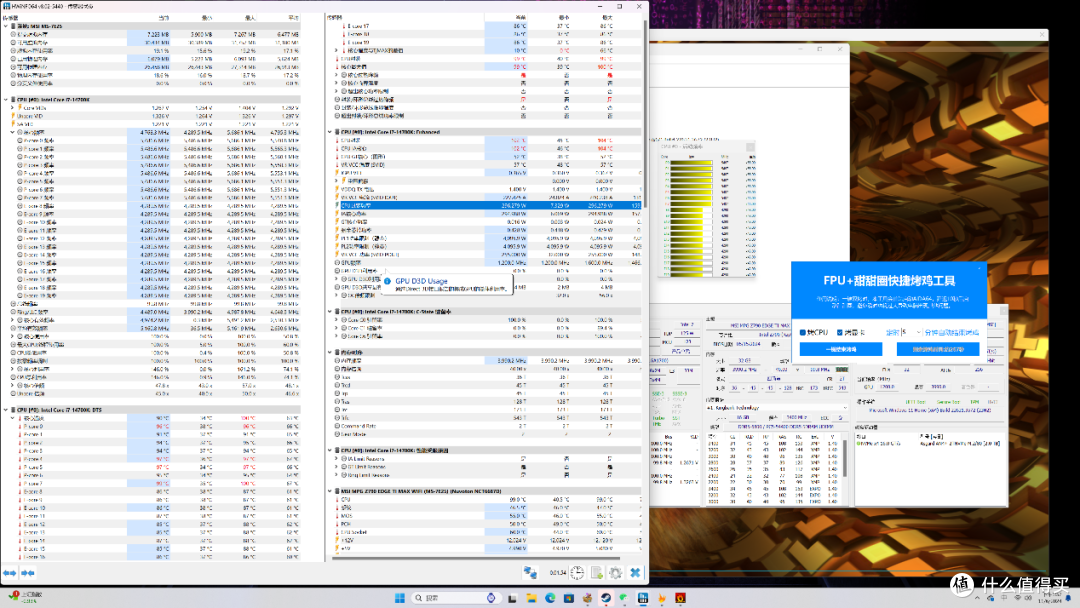Launch Microsoft Edge from the taskbar
1080x608 pixels.
tap(550, 598)
